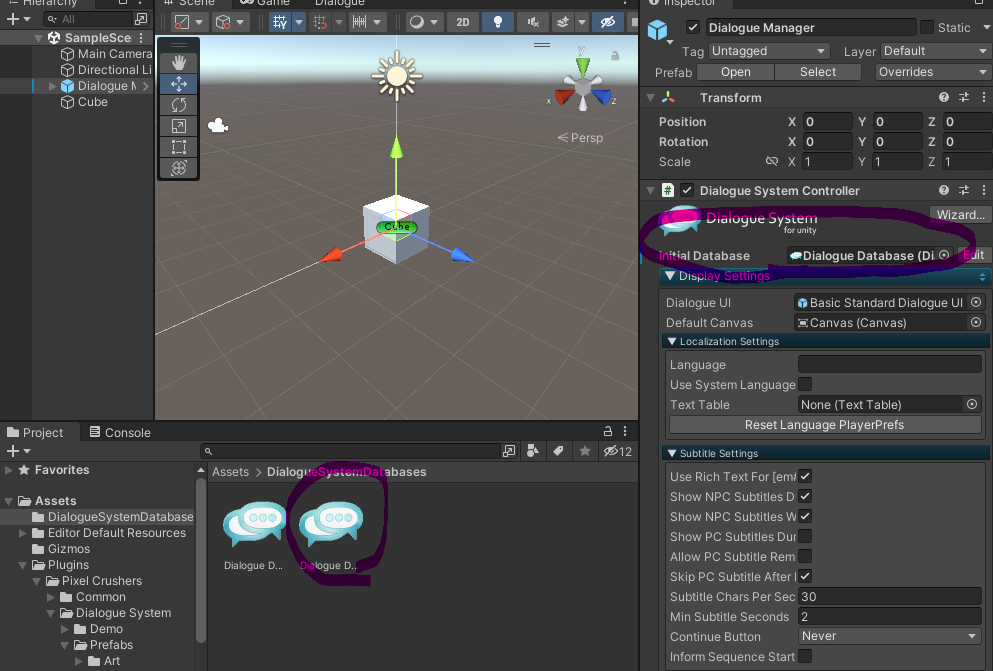Viewport: 993px width, 671px height.
Task: Open the grid snapping options icon
Action: [x=320, y=22]
